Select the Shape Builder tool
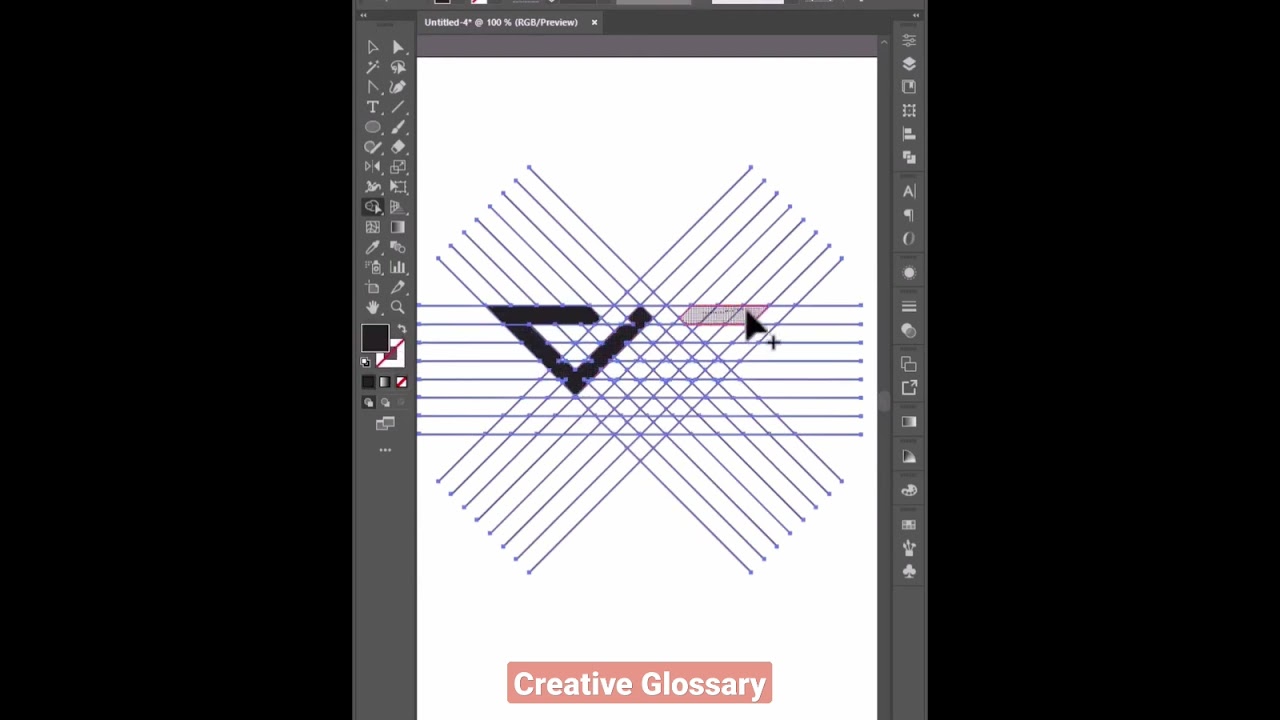 373,207
